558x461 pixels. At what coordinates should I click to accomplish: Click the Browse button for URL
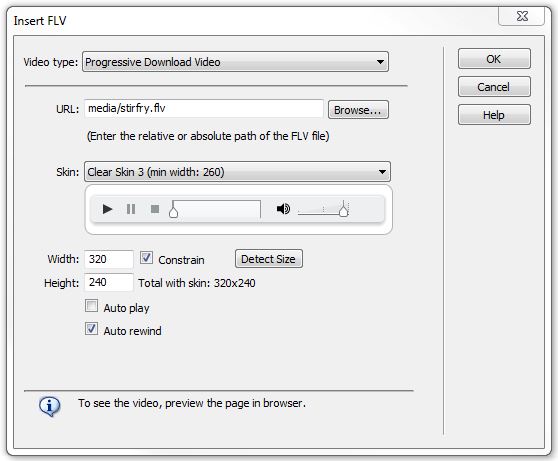[358, 110]
